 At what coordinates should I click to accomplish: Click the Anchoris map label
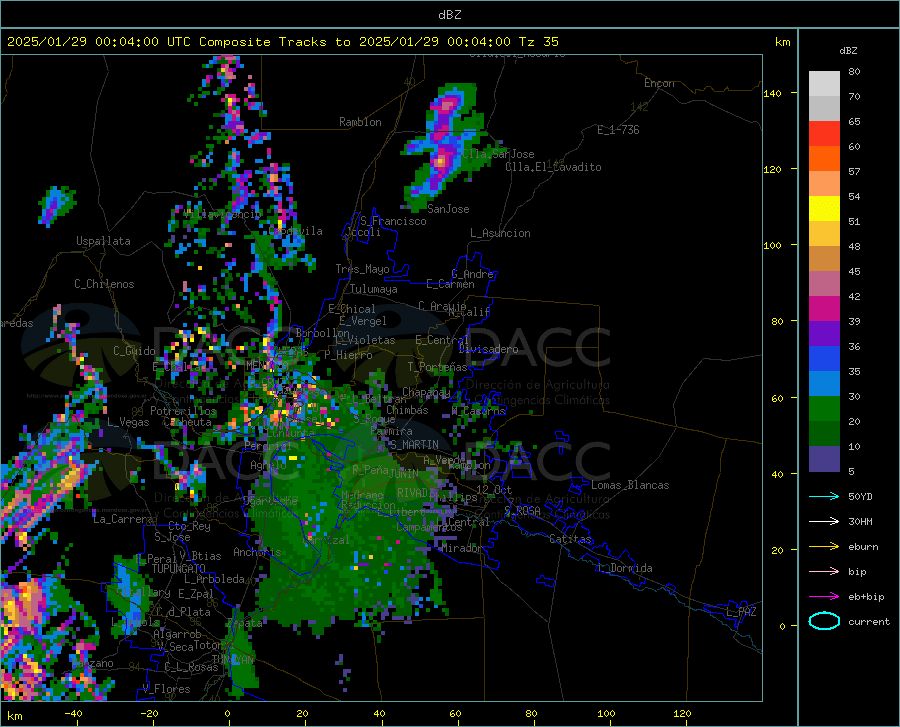point(257,552)
